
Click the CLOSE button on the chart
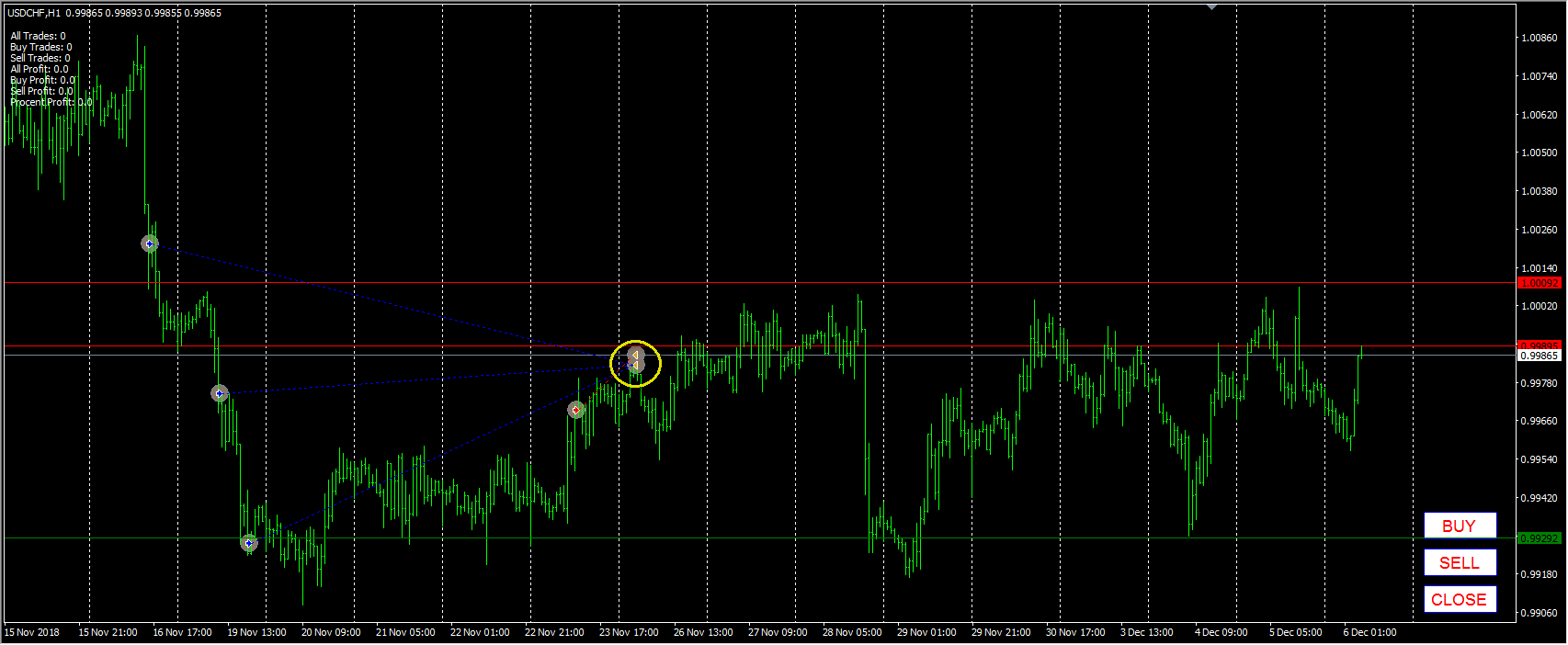point(1460,599)
